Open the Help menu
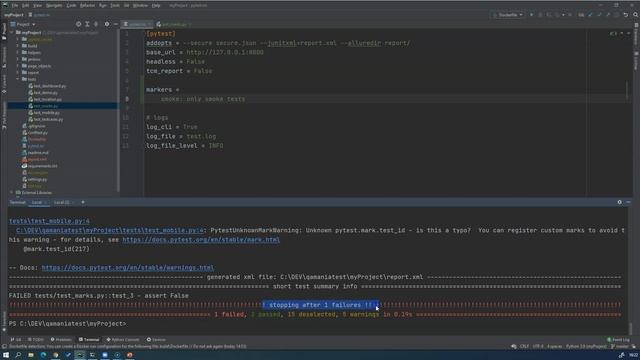Image resolution: width=640 pixels, height=360 pixels. (x=156, y=5)
